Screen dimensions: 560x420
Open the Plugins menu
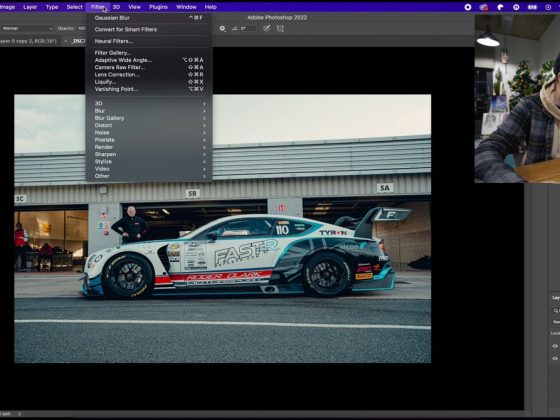click(x=158, y=7)
